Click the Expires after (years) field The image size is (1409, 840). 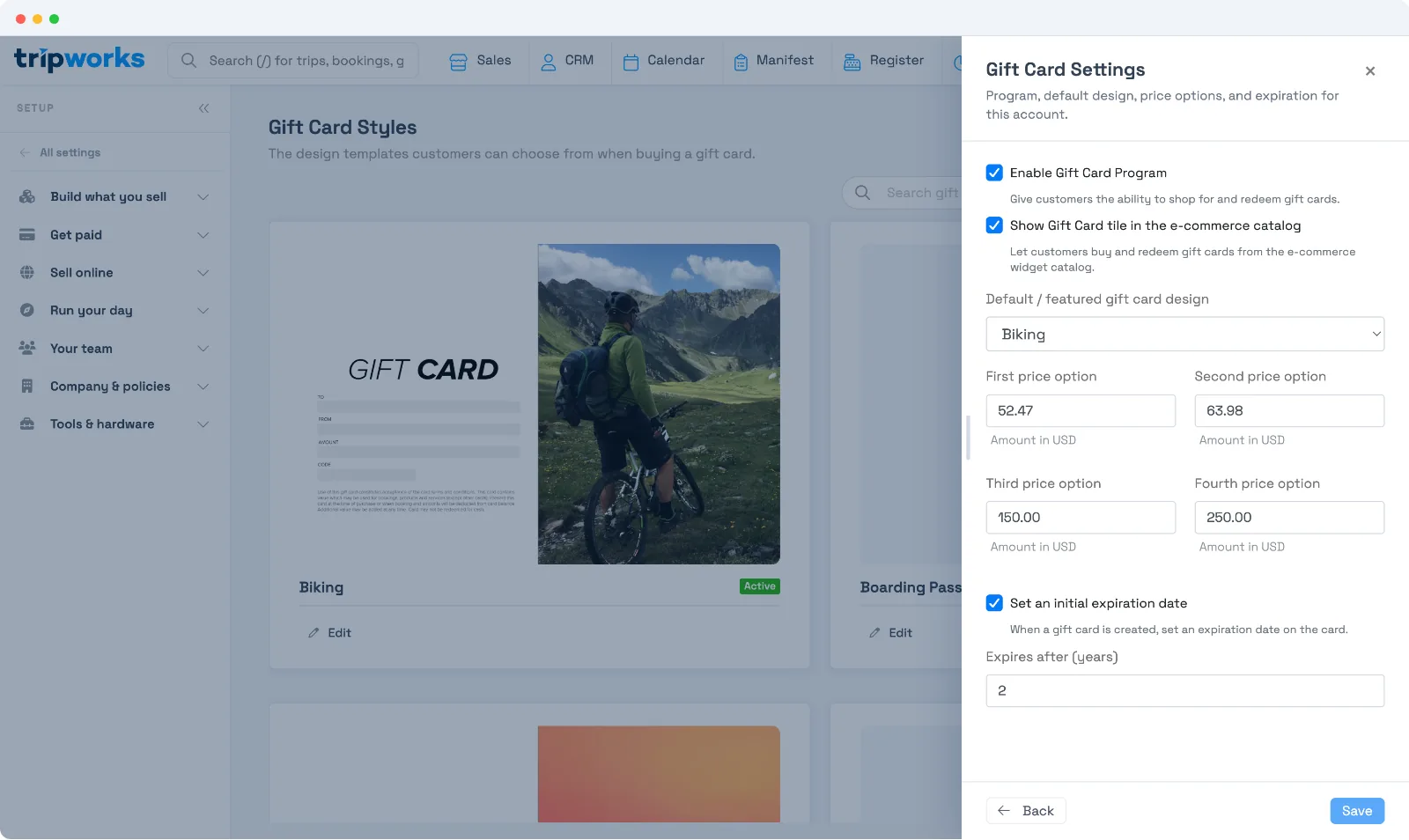click(x=1185, y=691)
